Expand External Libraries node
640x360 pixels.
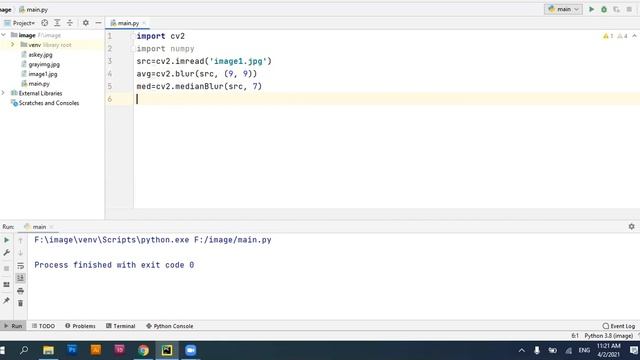click(x=4, y=93)
